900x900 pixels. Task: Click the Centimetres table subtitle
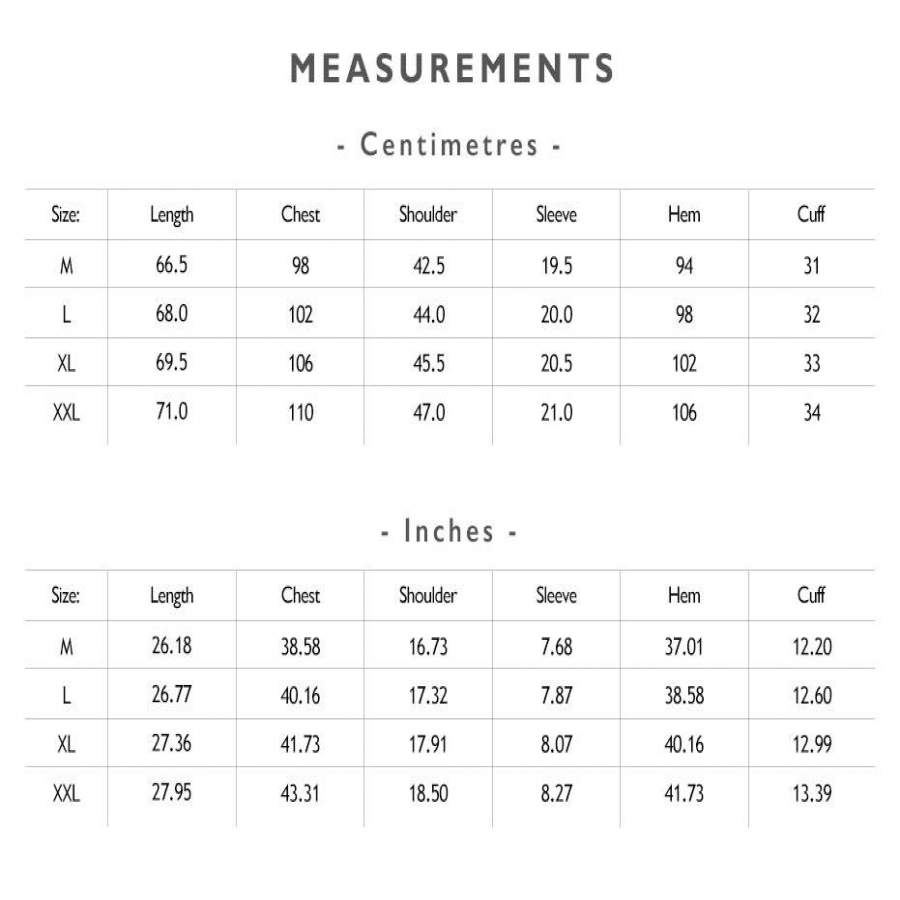(449, 145)
